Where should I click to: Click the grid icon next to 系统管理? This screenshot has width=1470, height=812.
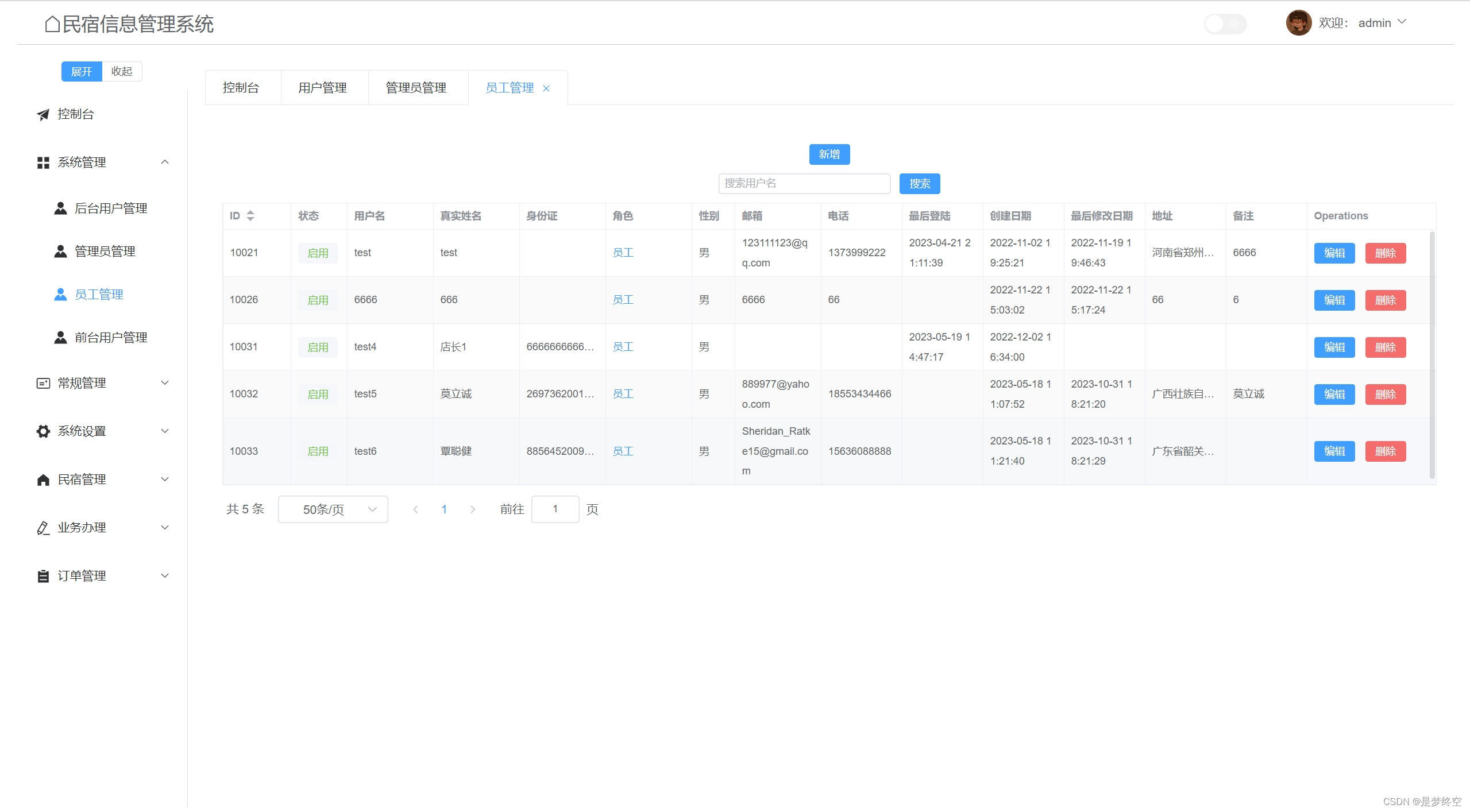43,163
